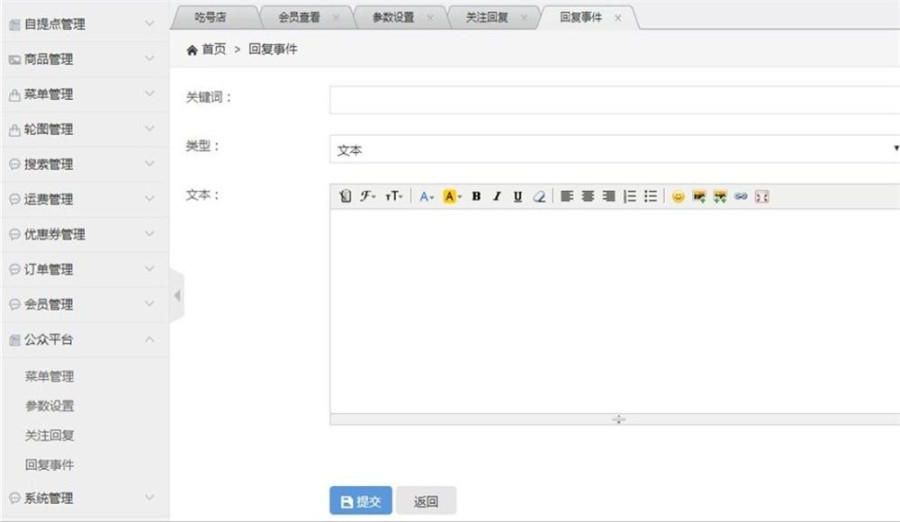Open the text highlight color picker

tap(452, 197)
